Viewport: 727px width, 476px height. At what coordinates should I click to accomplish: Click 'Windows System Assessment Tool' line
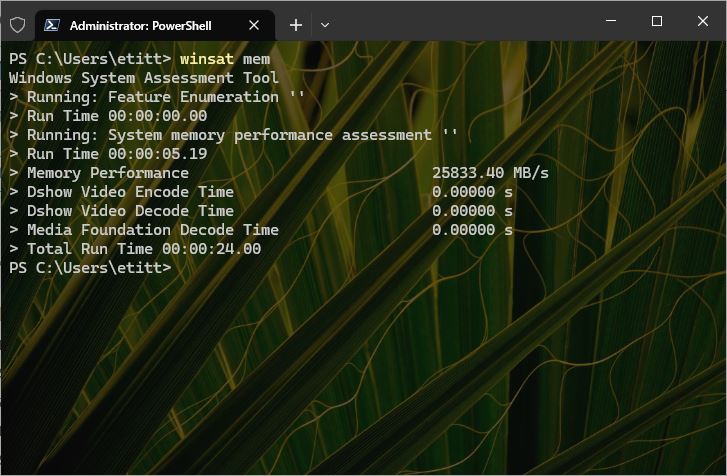[144, 78]
